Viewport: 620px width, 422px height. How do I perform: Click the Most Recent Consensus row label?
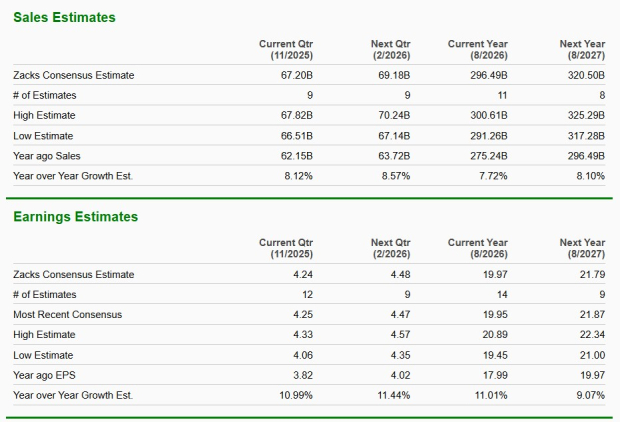click(67, 314)
